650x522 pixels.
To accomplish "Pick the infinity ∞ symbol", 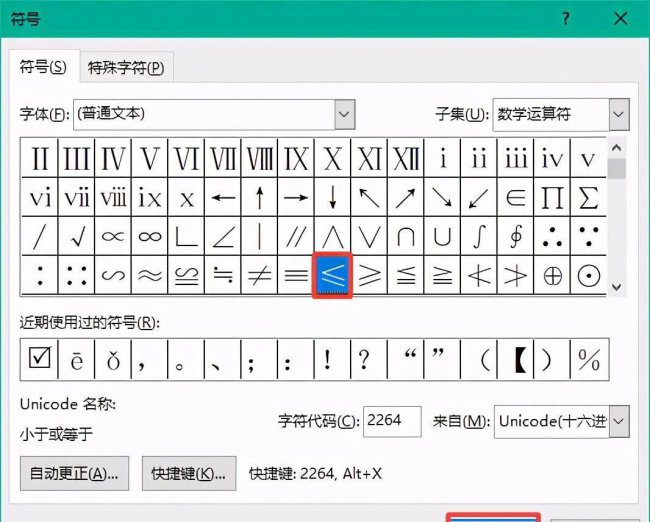I will (x=150, y=236).
